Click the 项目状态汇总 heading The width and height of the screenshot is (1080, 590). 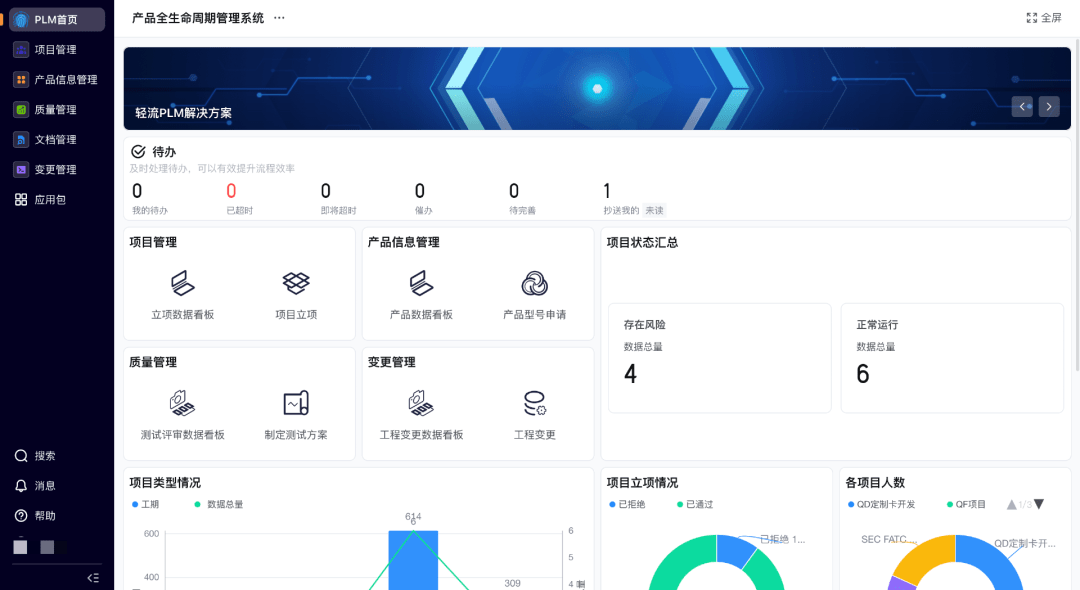pyautogui.click(x=642, y=242)
